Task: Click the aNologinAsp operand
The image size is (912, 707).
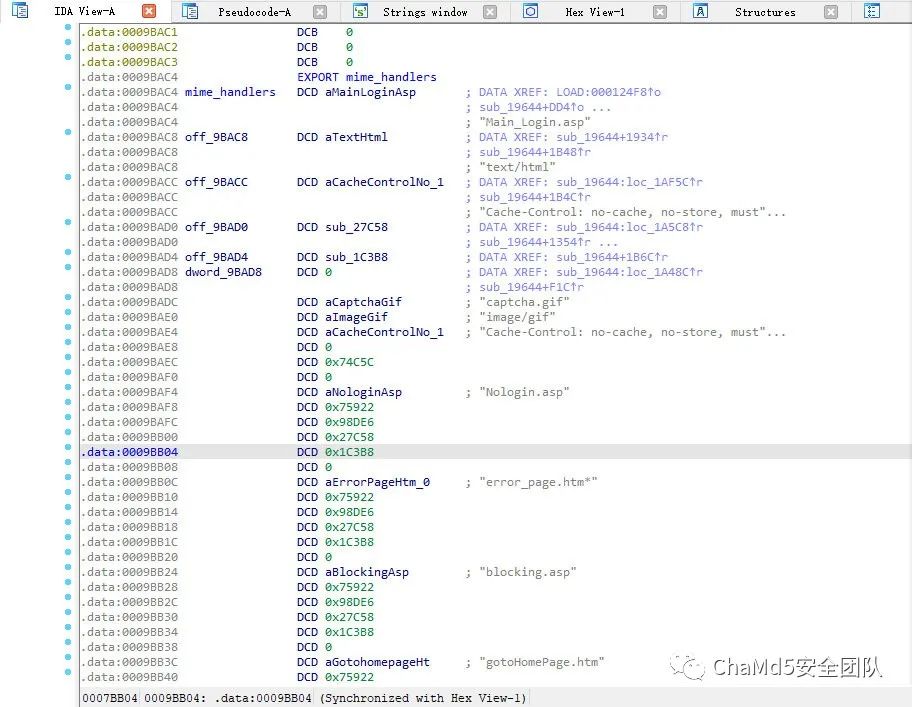Action: coord(364,392)
